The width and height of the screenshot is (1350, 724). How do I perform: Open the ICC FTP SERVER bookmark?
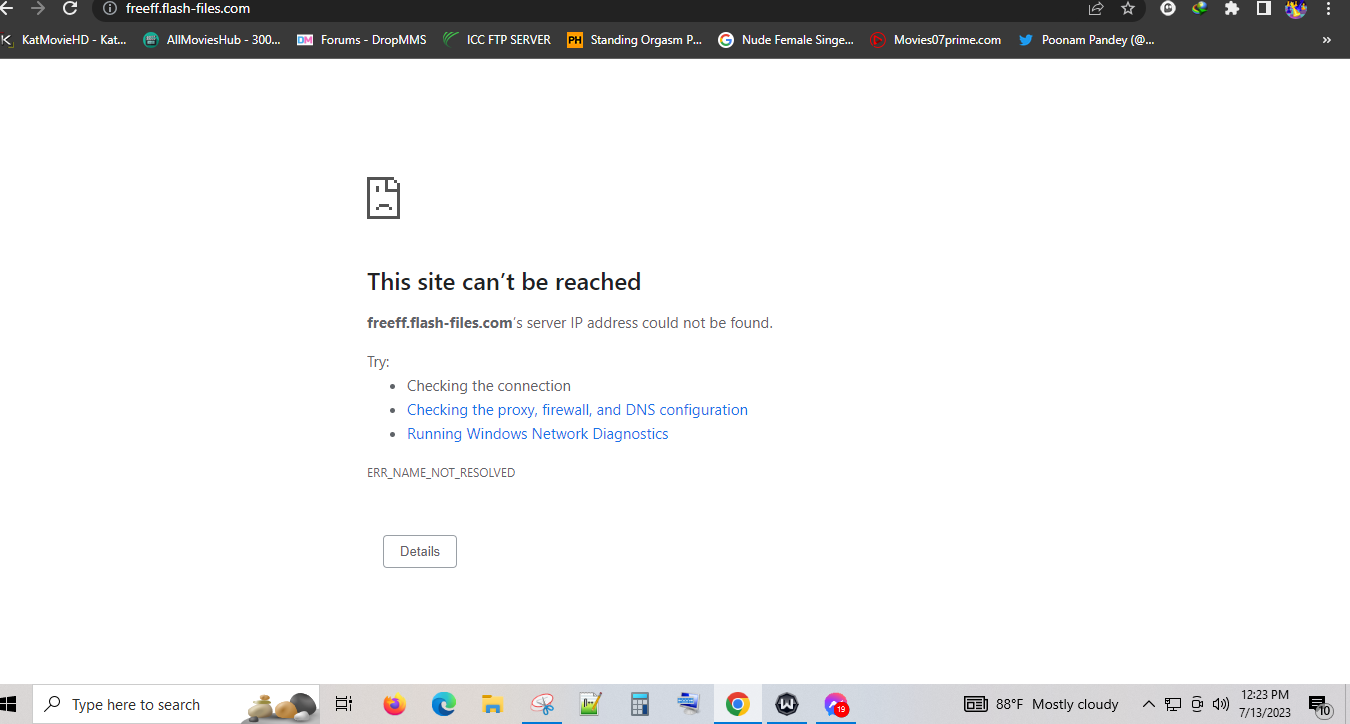[x=497, y=40]
